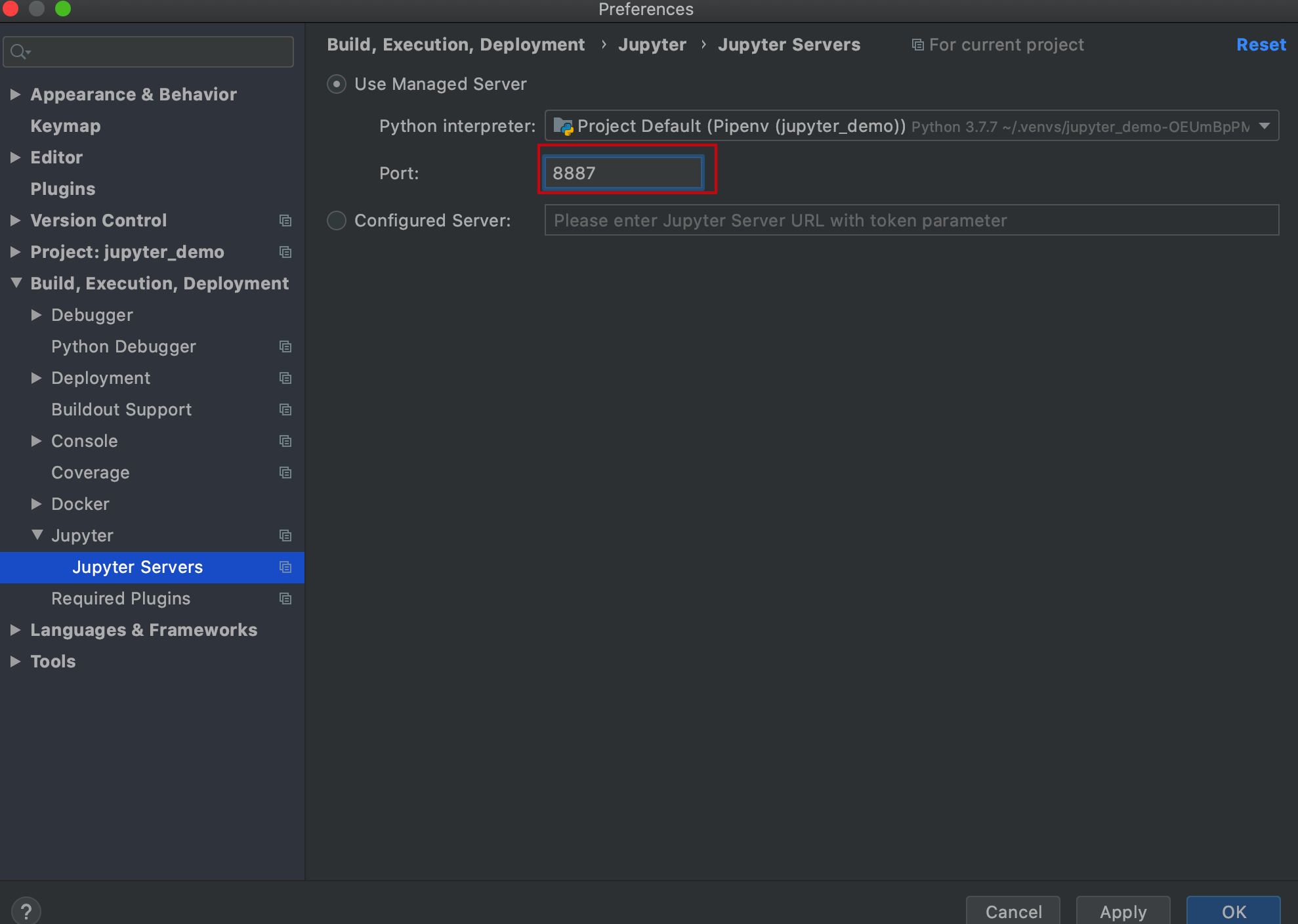Click the Tools tree item label

tap(53, 661)
